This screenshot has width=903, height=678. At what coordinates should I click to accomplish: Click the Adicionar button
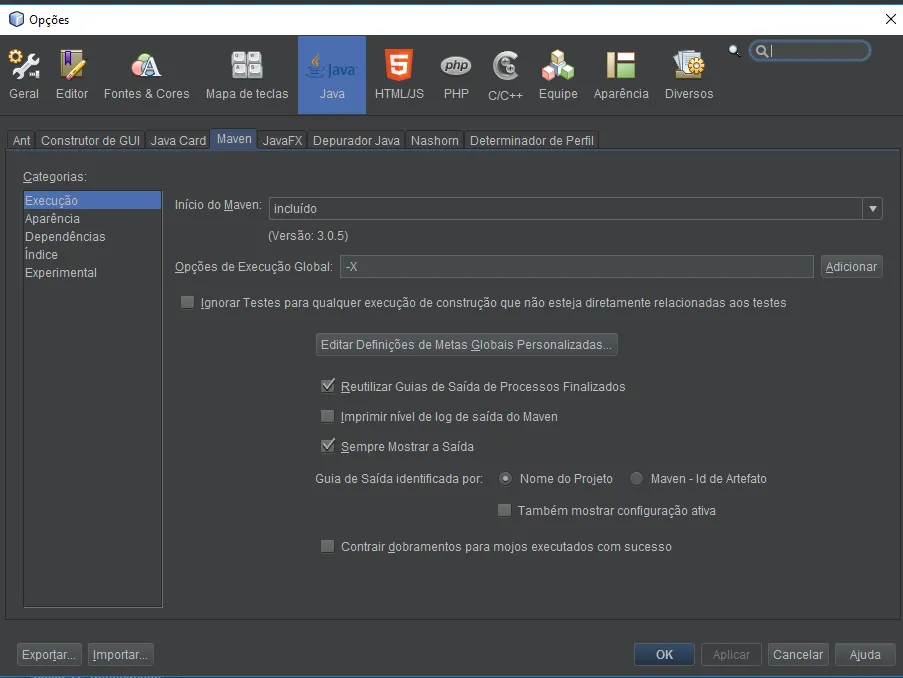(851, 267)
